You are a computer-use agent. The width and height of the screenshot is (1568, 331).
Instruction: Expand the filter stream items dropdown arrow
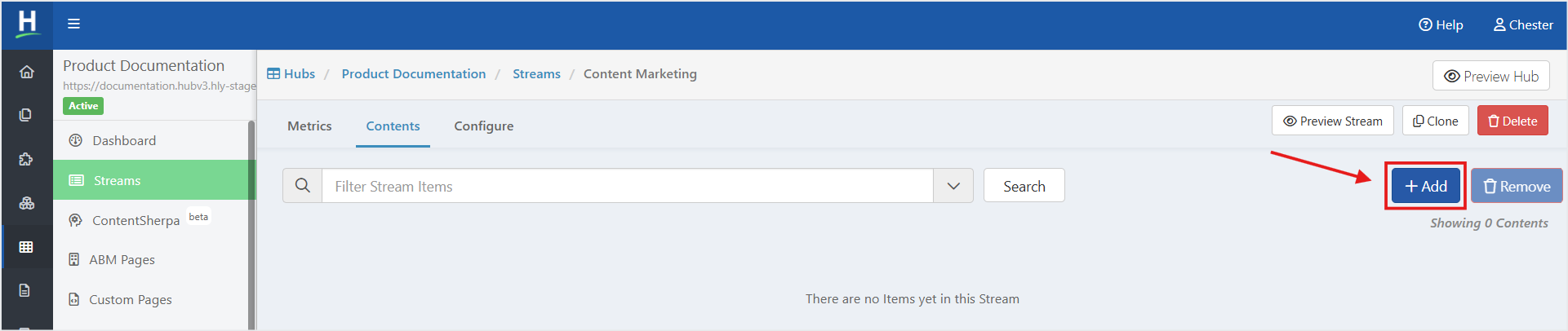click(953, 186)
